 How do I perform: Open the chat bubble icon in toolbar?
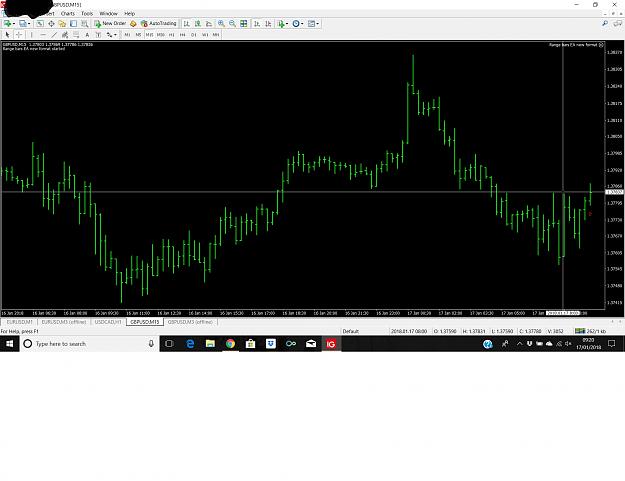(617, 24)
